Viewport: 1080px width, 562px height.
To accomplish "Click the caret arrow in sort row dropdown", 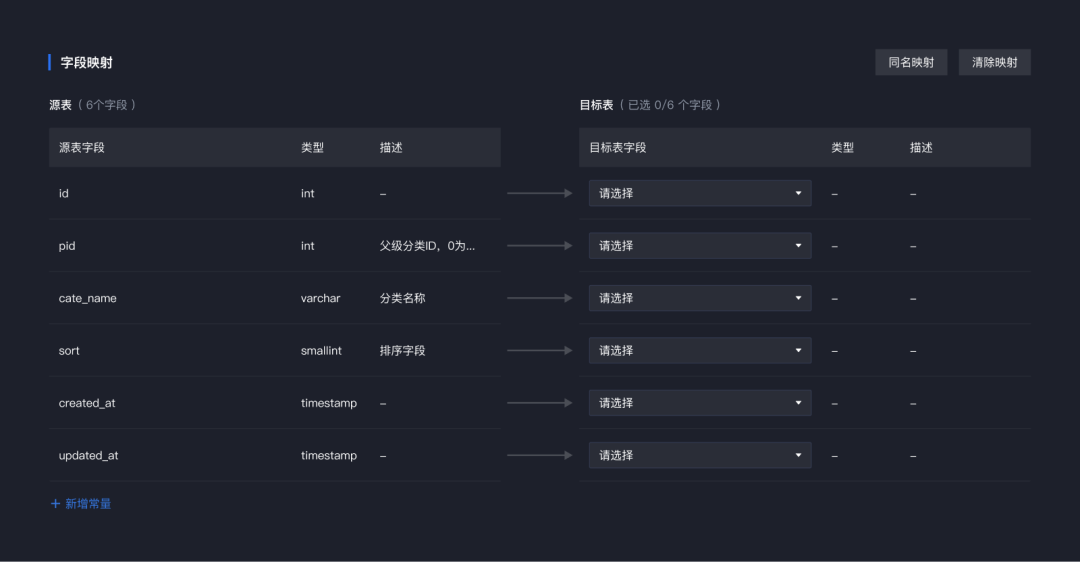I will (798, 350).
